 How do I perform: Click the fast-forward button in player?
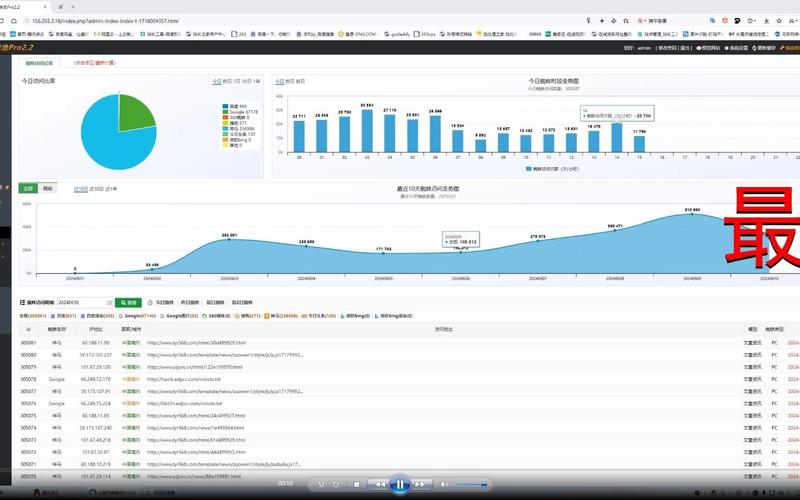click(x=421, y=484)
